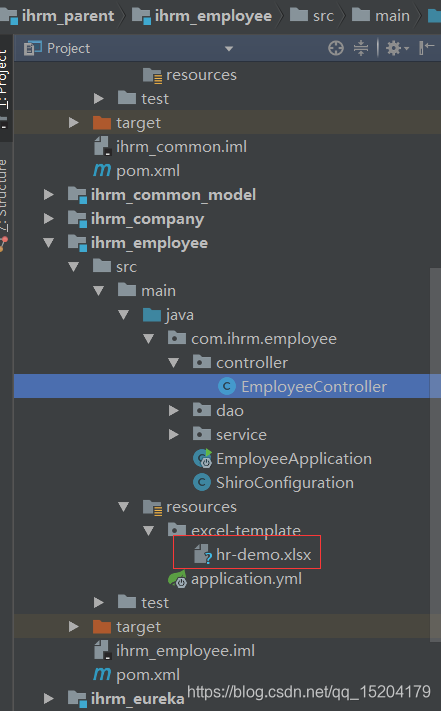
Task: Expand the upper target folder arrow
Action: [x=73, y=122]
